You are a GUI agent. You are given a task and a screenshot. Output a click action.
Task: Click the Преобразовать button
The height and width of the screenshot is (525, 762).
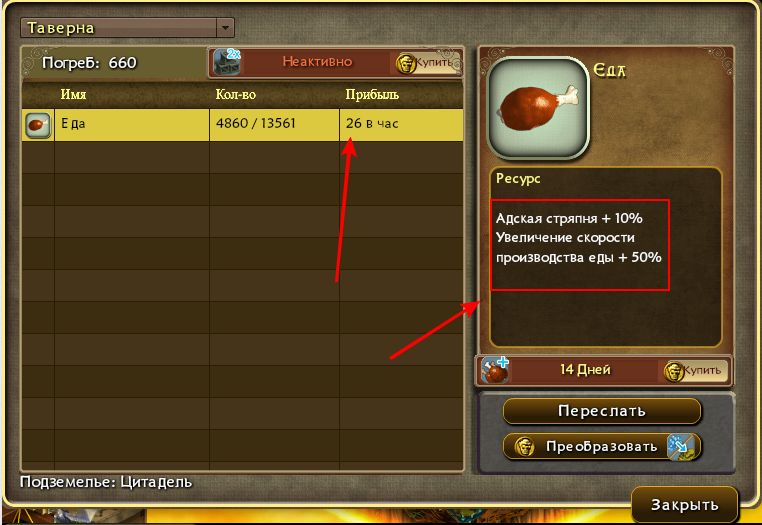click(602, 446)
